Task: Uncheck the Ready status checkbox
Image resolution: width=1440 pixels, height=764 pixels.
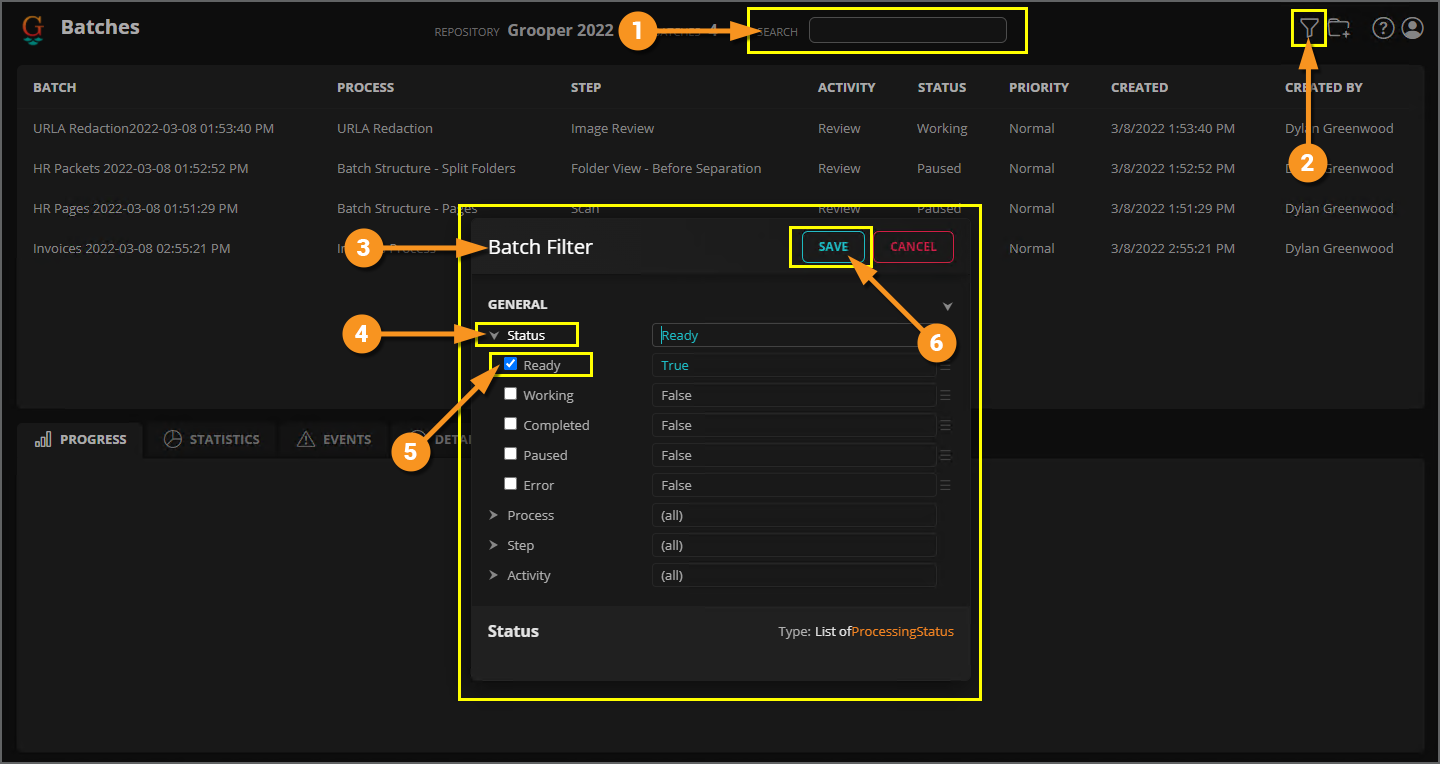Action: coord(510,364)
